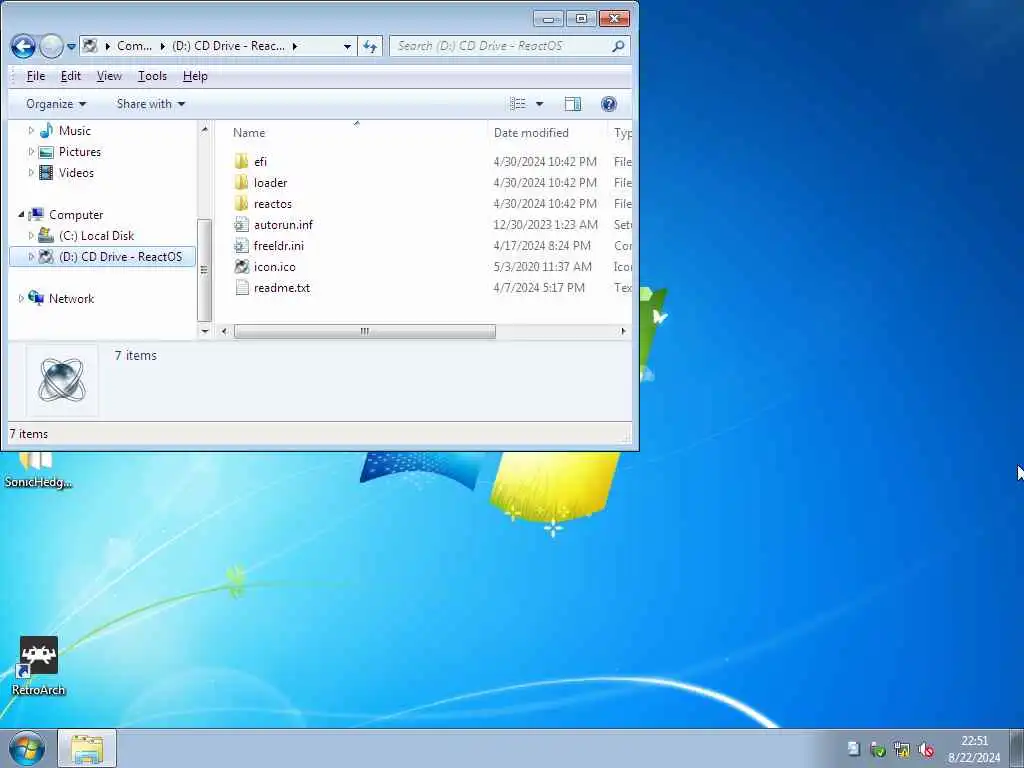Open the Windows Start button
The height and width of the screenshot is (768, 1024).
click(27, 748)
